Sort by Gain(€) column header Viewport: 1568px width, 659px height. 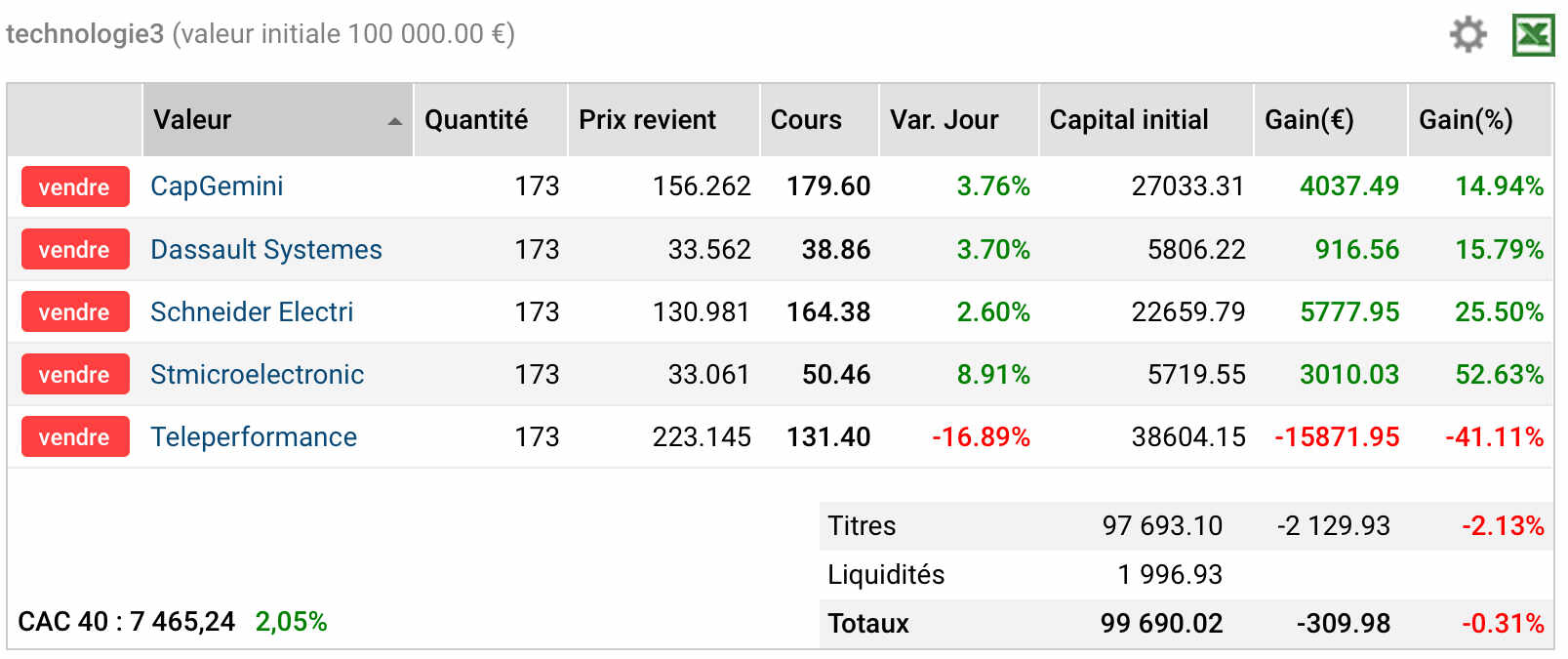[x=1308, y=120]
